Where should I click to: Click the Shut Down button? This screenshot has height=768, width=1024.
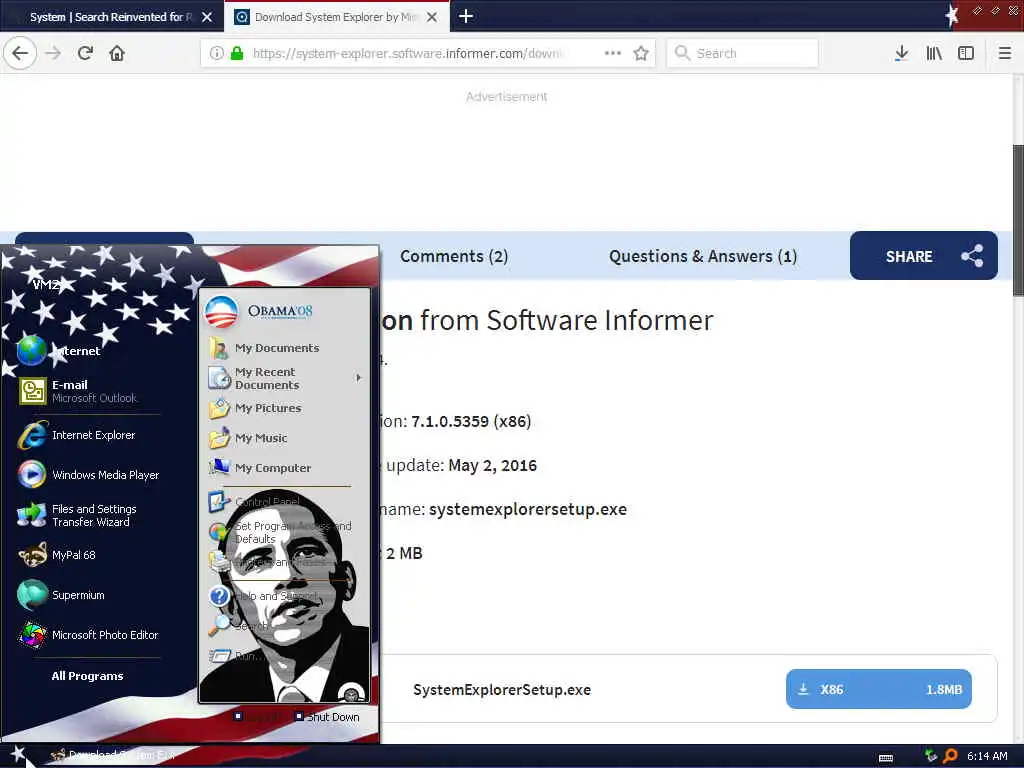point(327,716)
